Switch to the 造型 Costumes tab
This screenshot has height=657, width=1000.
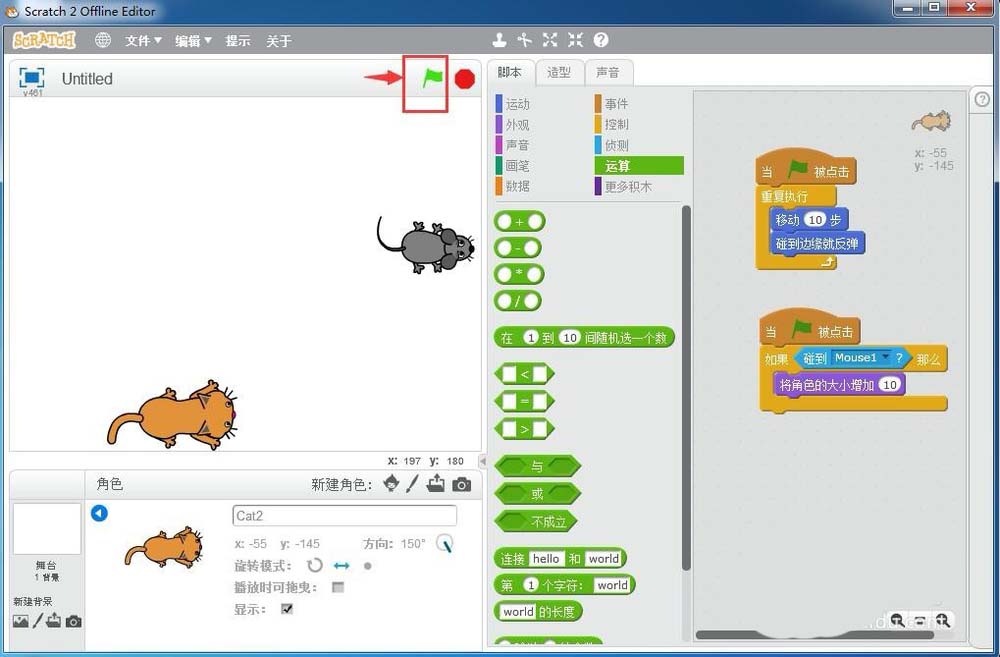559,72
